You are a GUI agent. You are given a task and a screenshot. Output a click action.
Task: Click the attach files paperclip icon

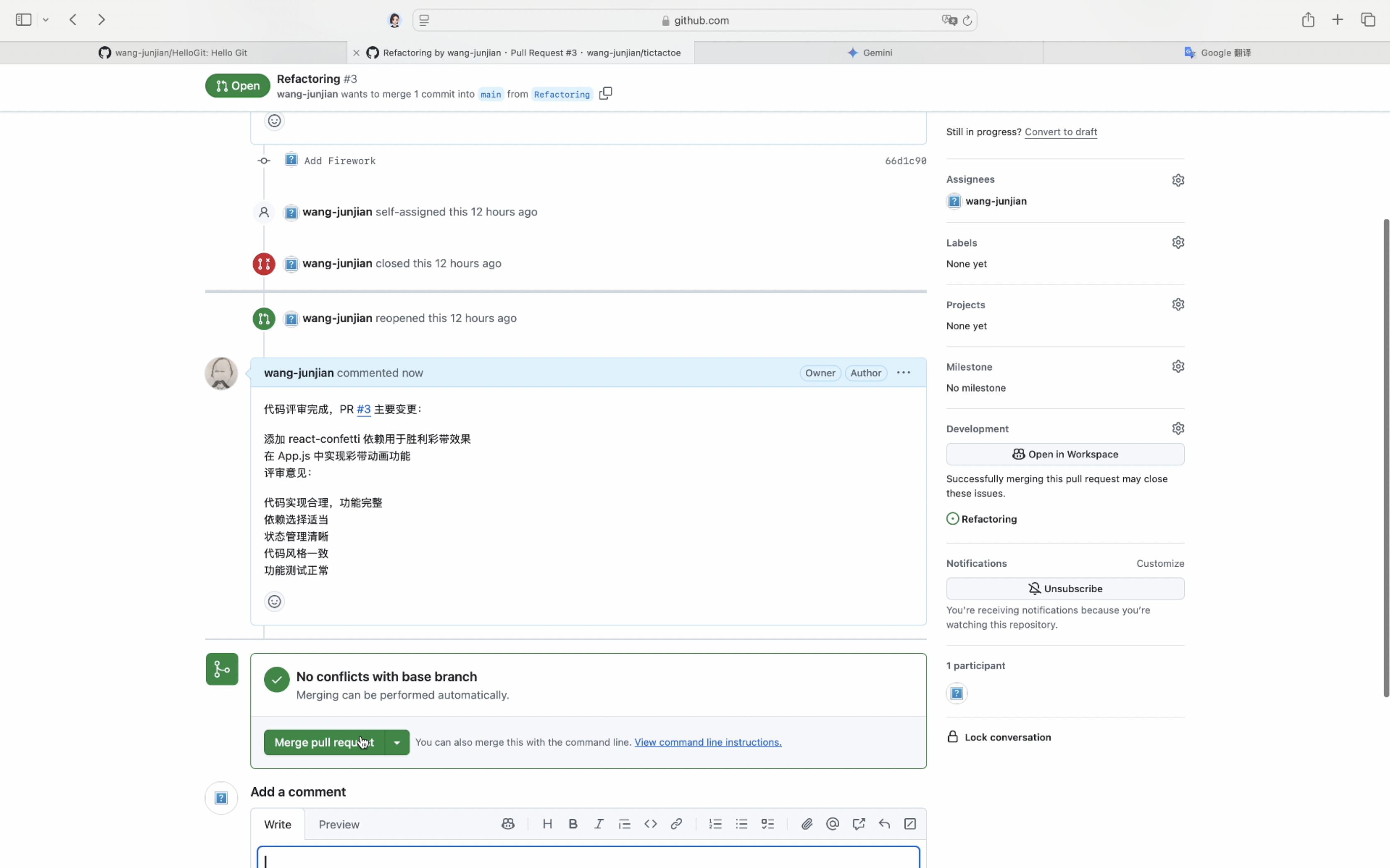[x=807, y=824]
